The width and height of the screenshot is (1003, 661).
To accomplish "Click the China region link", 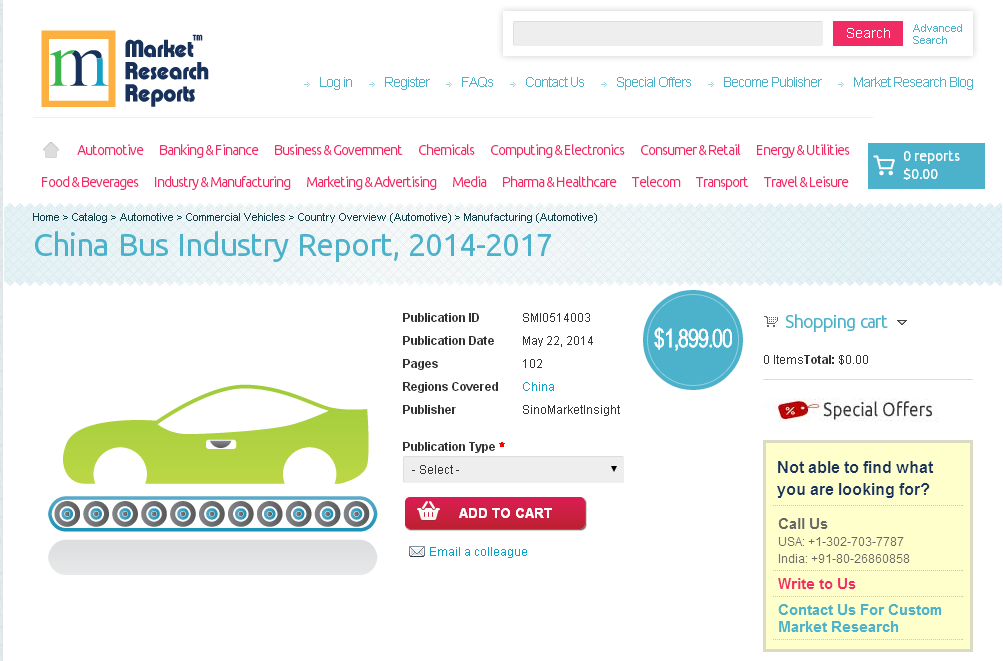I will coord(538,386).
